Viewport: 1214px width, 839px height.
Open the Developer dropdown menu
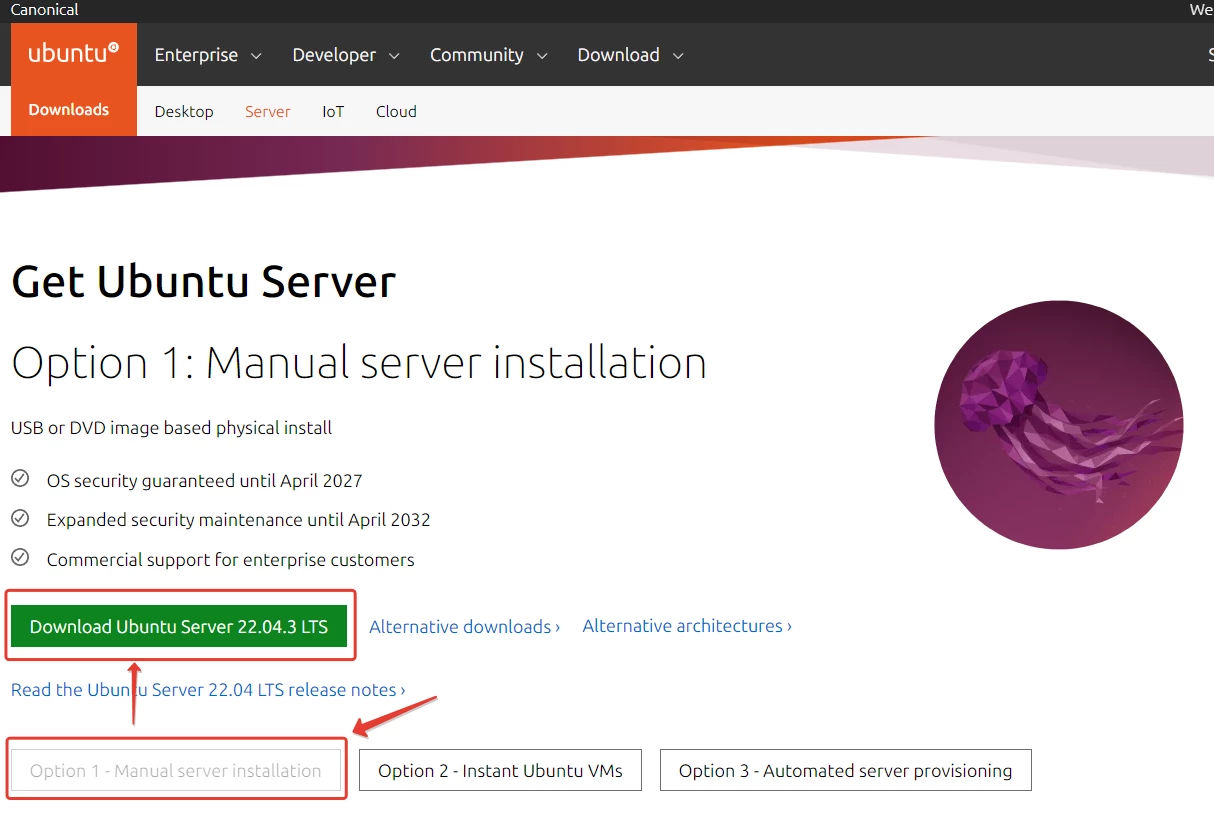click(x=345, y=55)
